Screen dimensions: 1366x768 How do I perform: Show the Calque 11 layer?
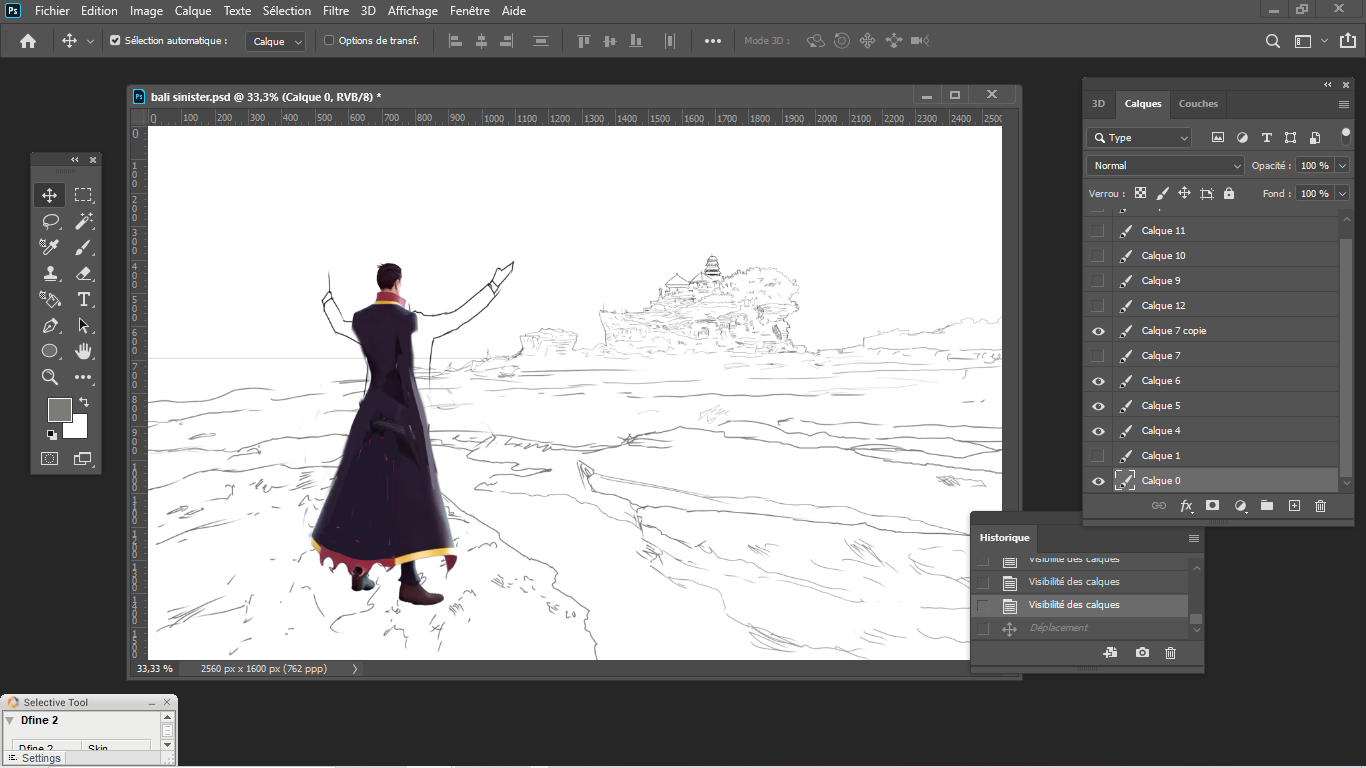tap(1098, 231)
